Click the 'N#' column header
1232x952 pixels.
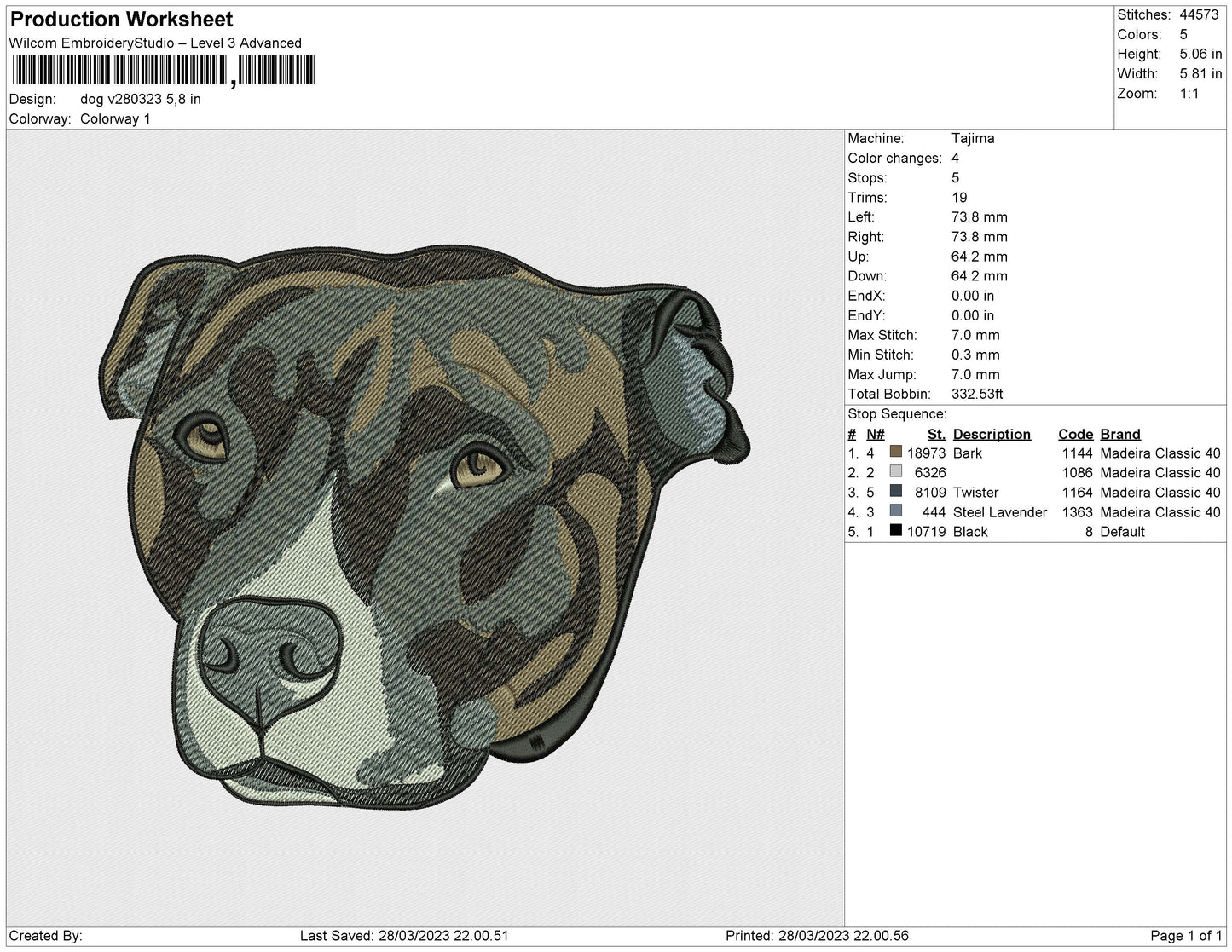coord(876,434)
